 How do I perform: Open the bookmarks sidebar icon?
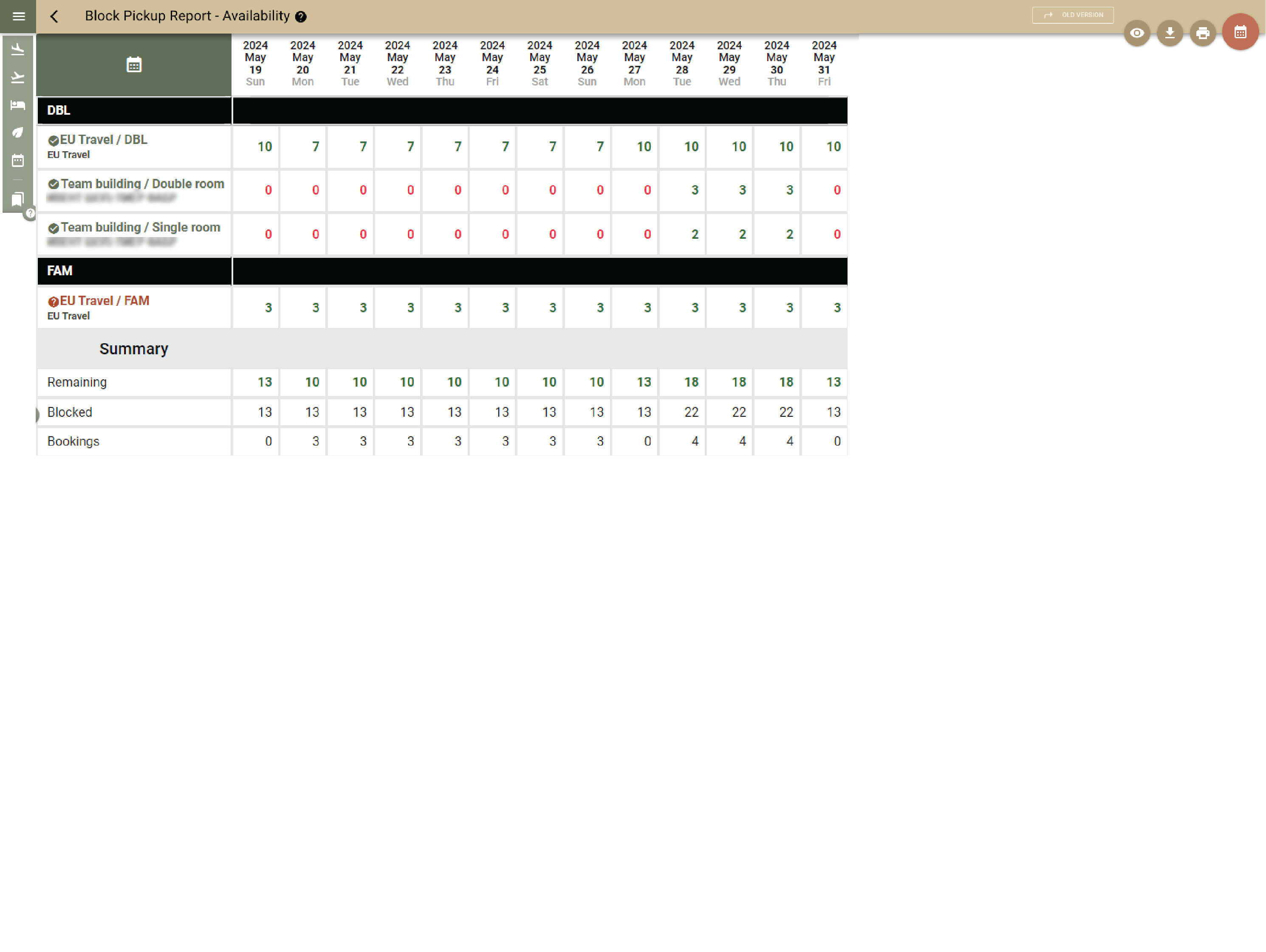coord(18,199)
